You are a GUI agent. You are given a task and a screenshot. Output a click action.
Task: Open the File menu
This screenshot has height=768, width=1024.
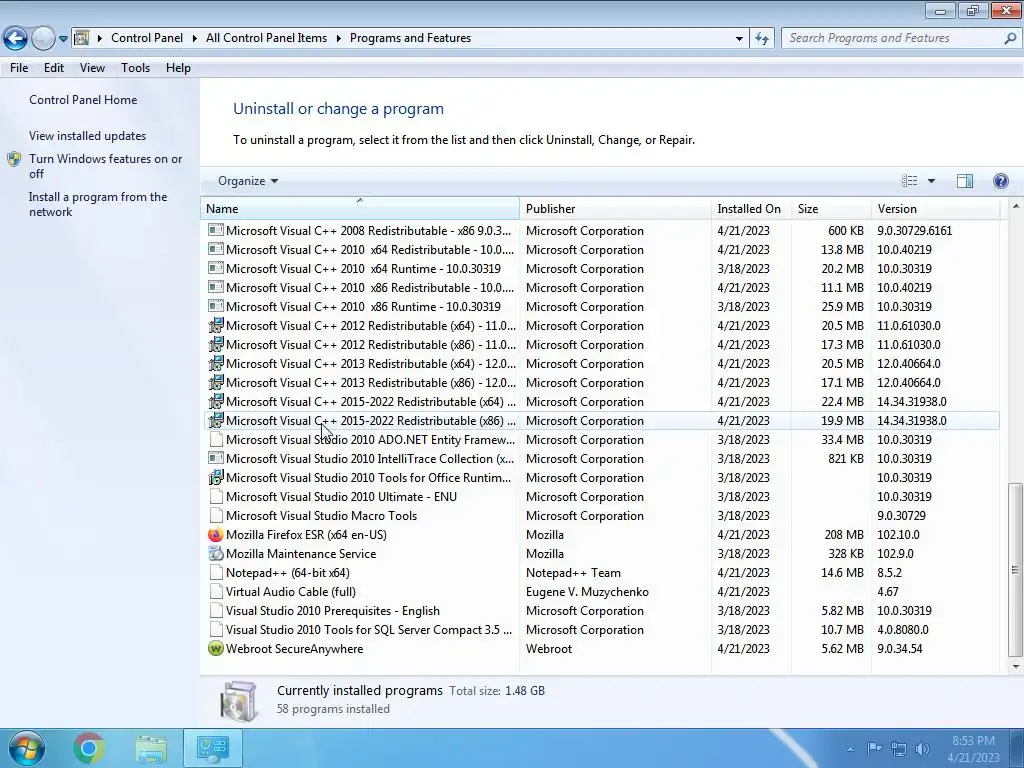19,68
